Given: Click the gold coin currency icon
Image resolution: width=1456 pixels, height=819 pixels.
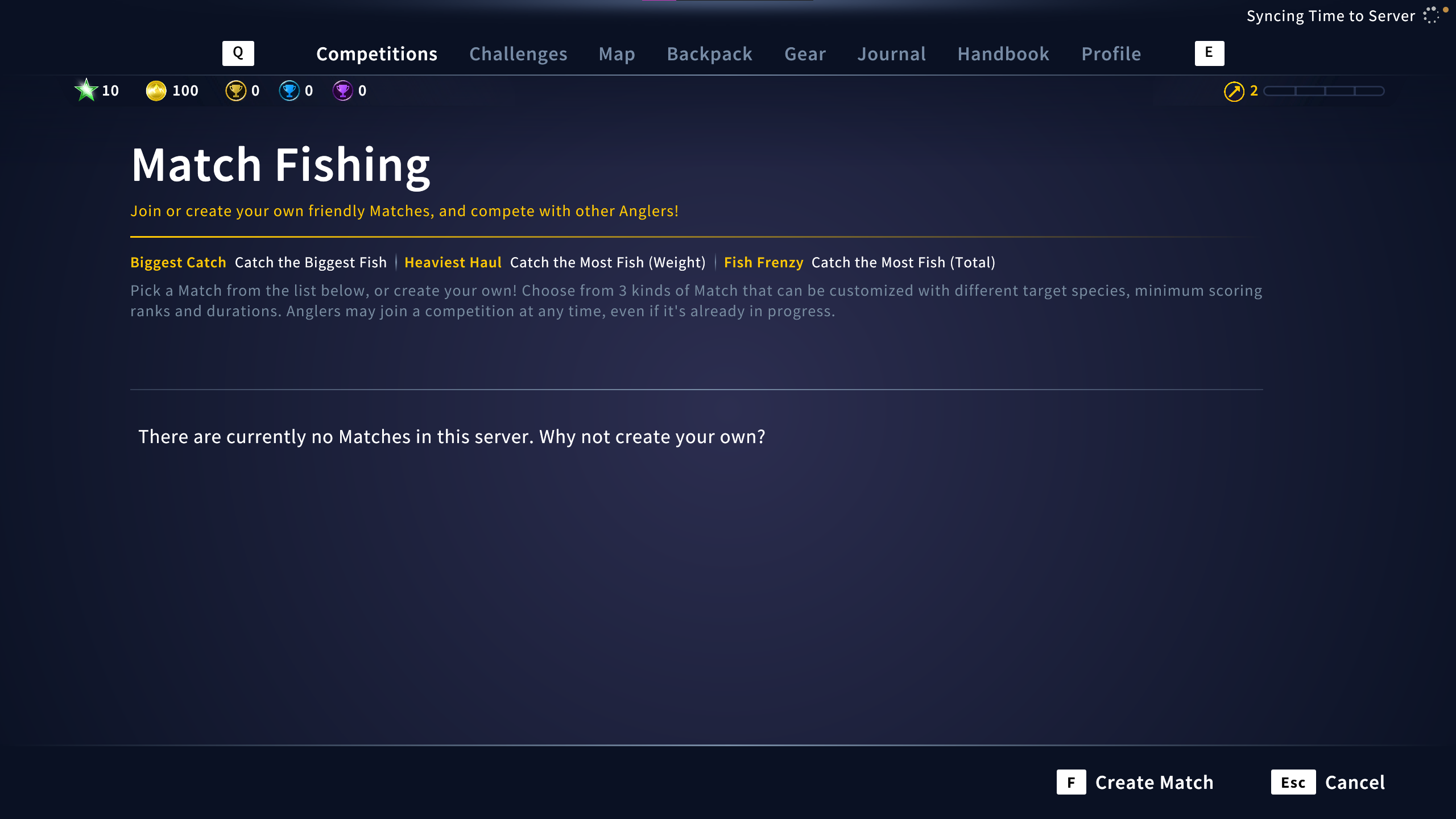Looking at the screenshot, I should coord(156,90).
